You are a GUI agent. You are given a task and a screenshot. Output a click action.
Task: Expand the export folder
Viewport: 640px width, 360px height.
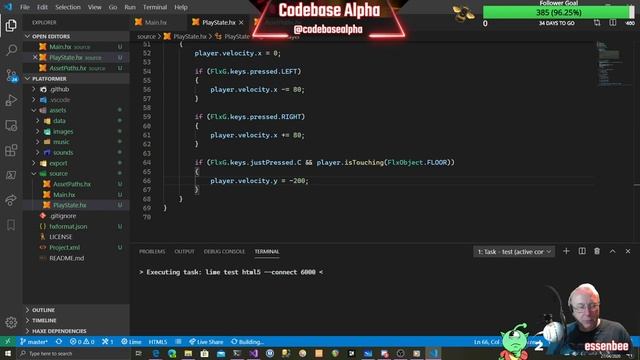click(34, 163)
